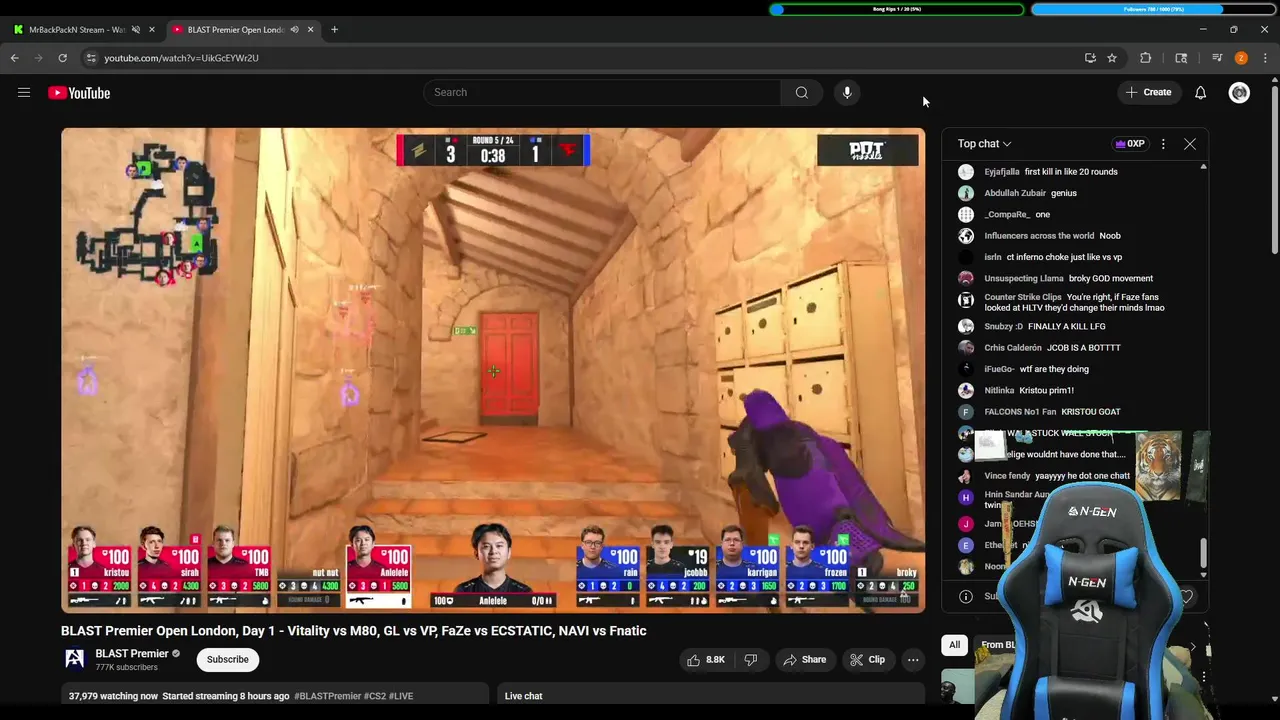
Task: Start voice search with the microphone
Action: click(x=847, y=93)
